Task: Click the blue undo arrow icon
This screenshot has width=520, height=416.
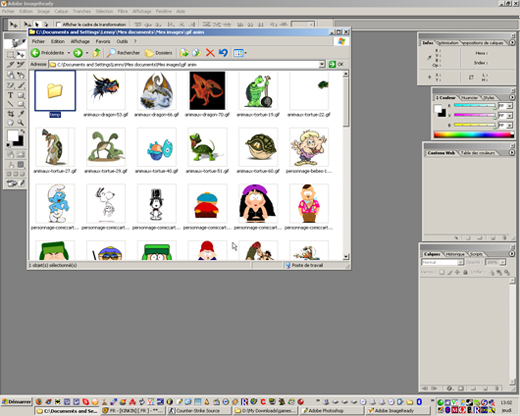Action: [223, 53]
